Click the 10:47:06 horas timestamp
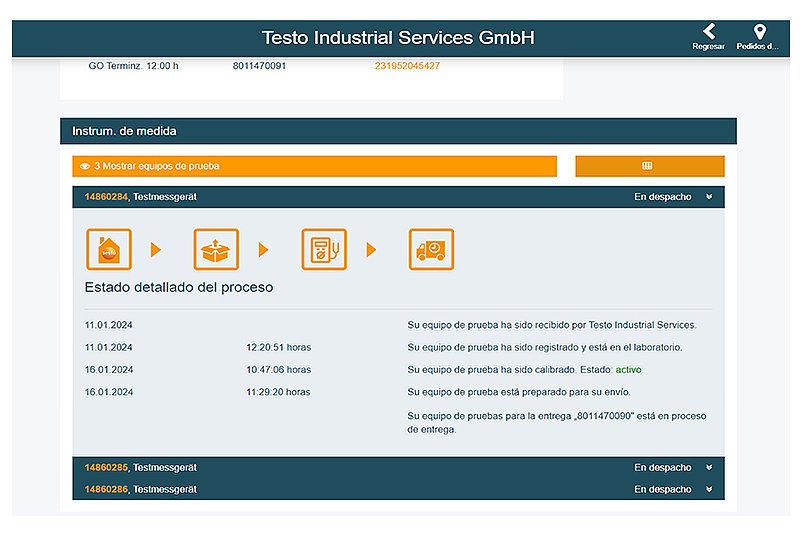The image size is (802, 536). [x=279, y=370]
